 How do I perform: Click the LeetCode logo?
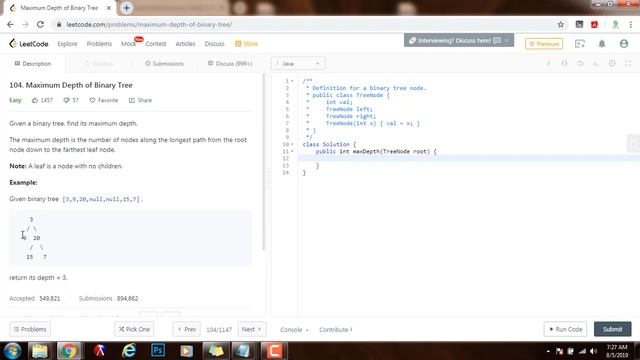click(x=29, y=44)
